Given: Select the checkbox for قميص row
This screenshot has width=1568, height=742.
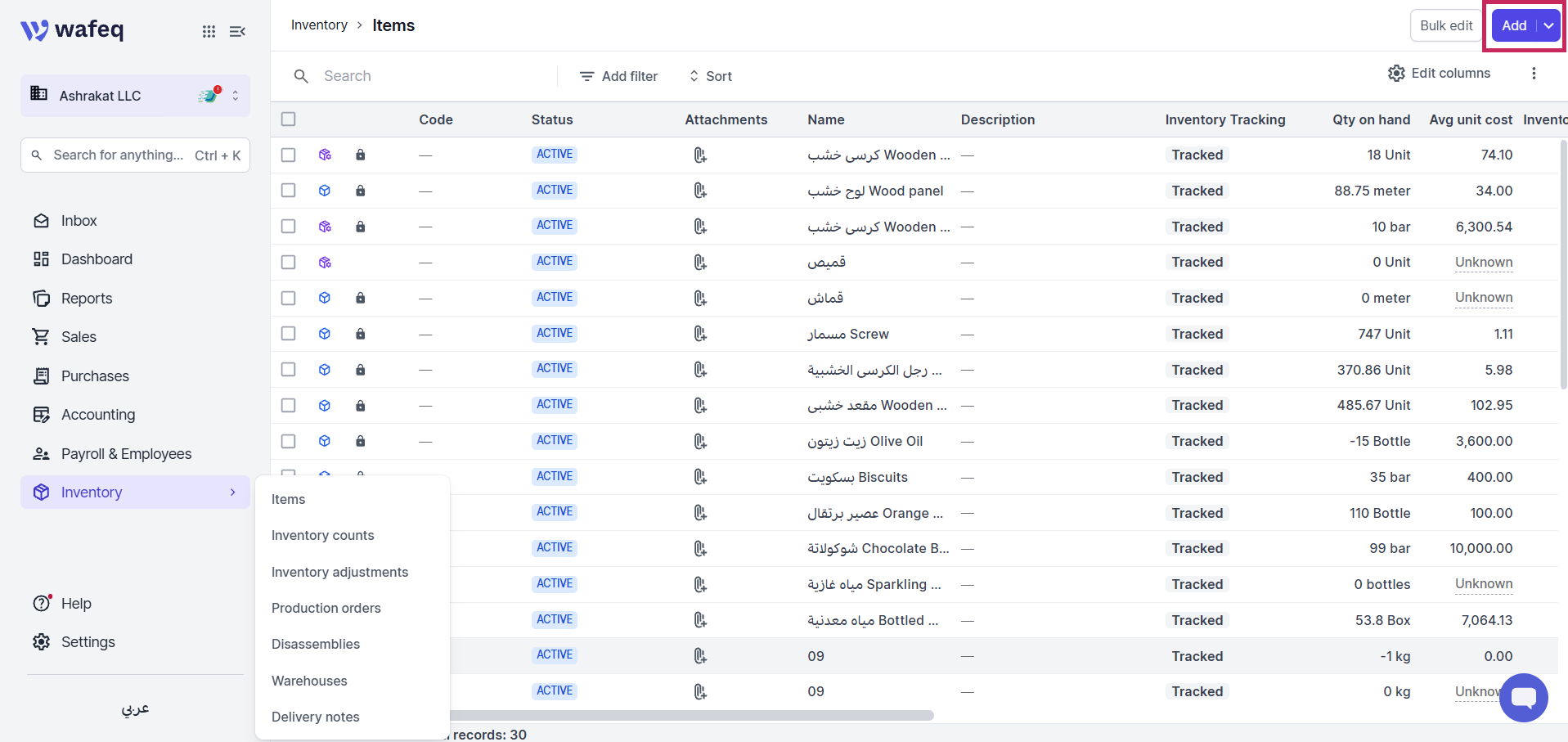Looking at the screenshot, I should pyautogui.click(x=288, y=263).
